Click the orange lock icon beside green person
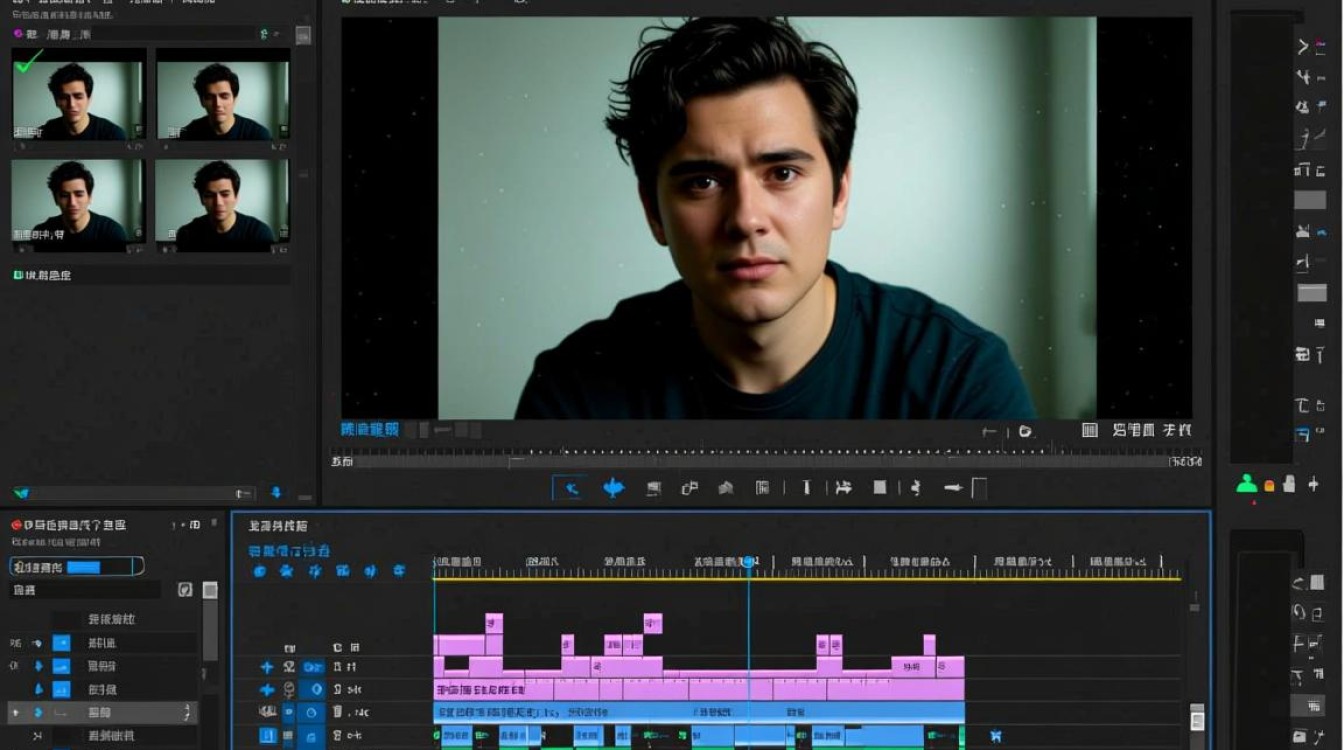This screenshot has width=1344, height=750. (1269, 486)
